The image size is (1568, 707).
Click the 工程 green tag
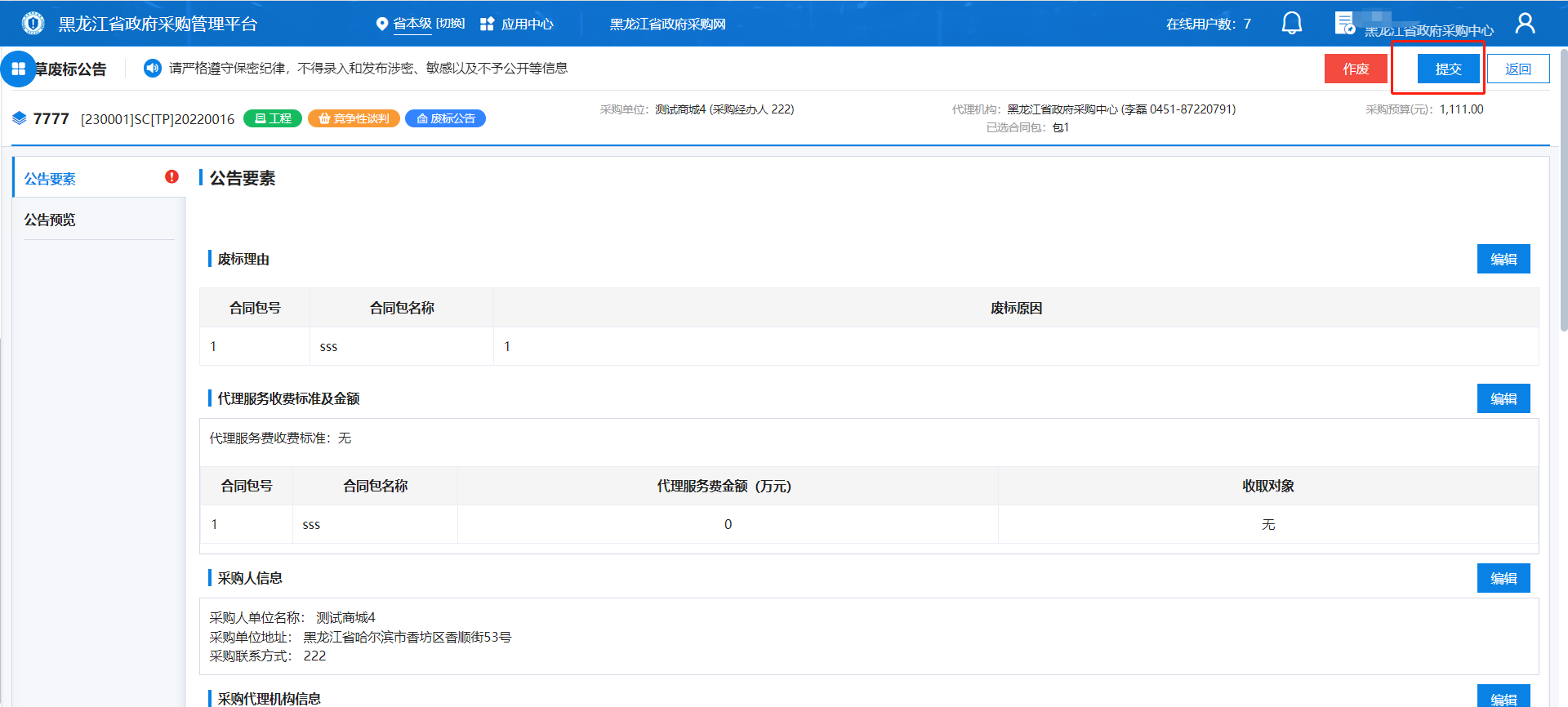tap(273, 118)
